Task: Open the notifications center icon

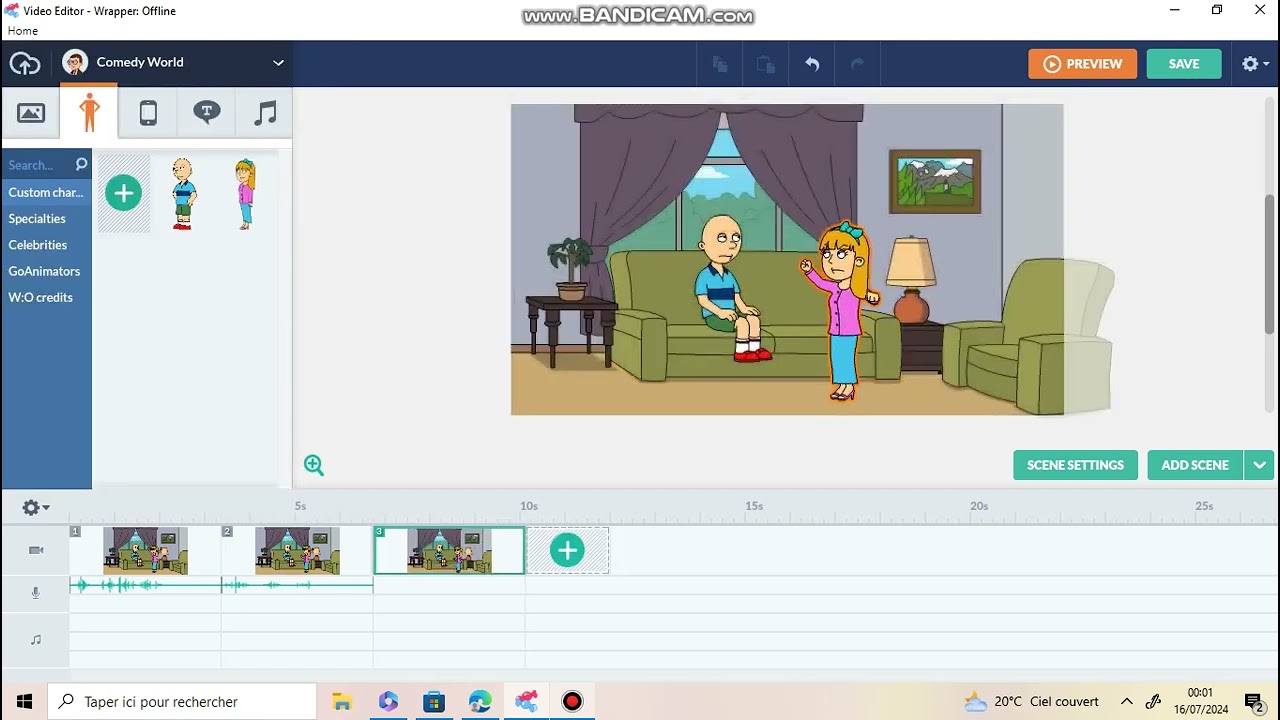Action: coord(1254,701)
